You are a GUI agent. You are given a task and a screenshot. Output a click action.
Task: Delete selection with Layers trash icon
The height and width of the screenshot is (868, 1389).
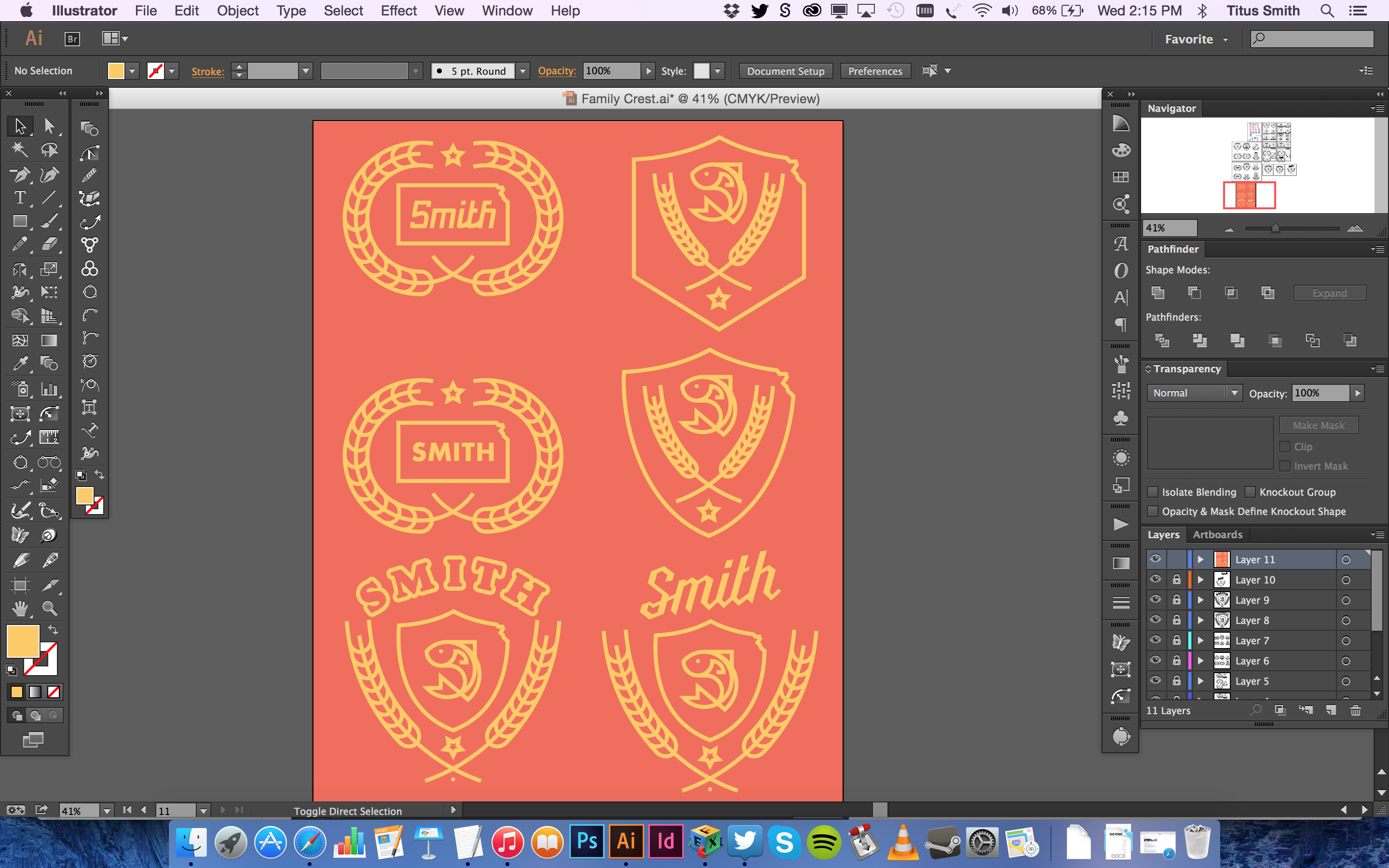pyautogui.click(x=1355, y=710)
